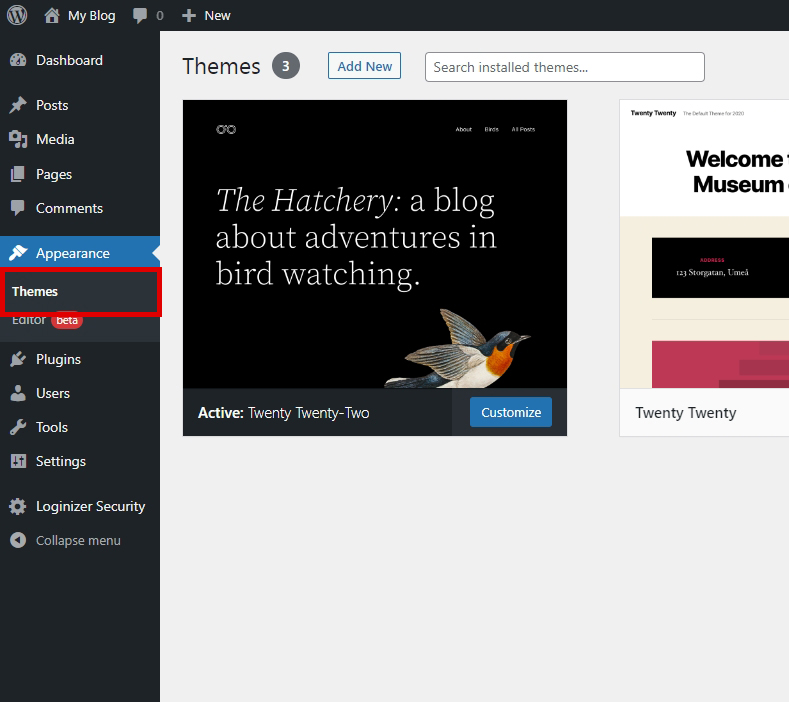789x702 pixels.
Task: Click the beta badge next to Editor
Action: [x=67, y=320]
